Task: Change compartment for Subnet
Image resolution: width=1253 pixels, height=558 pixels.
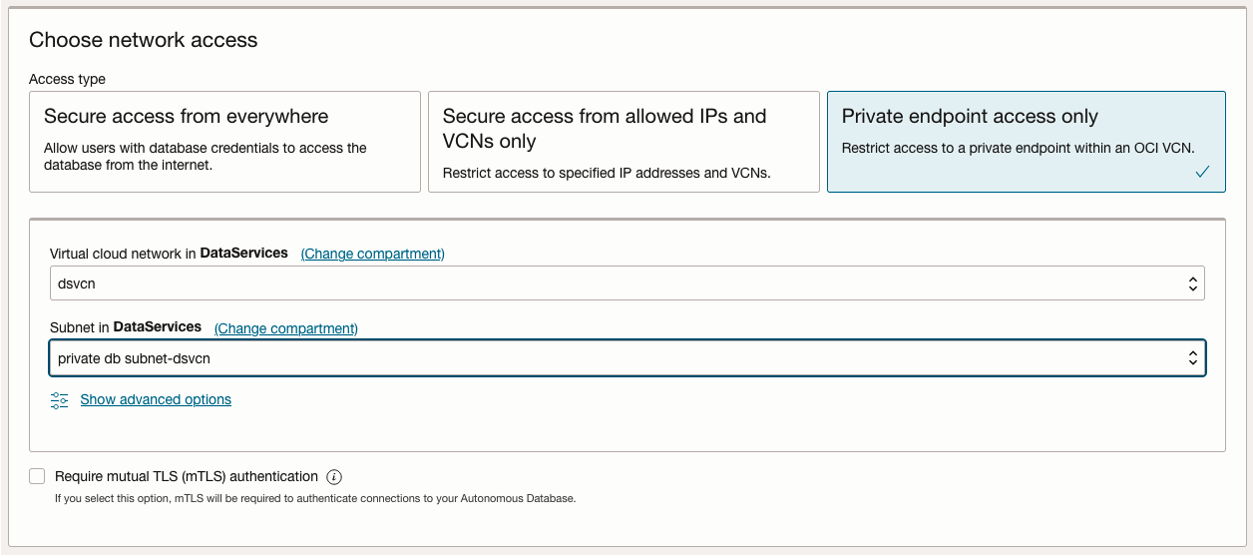Action: (286, 328)
